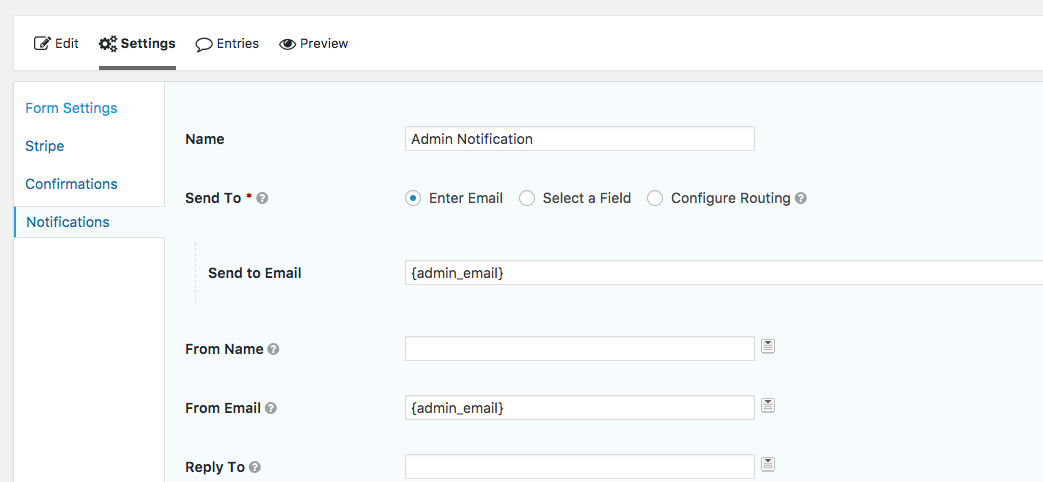Go to Form Settings section
The image size is (1043, 482).
71,108
